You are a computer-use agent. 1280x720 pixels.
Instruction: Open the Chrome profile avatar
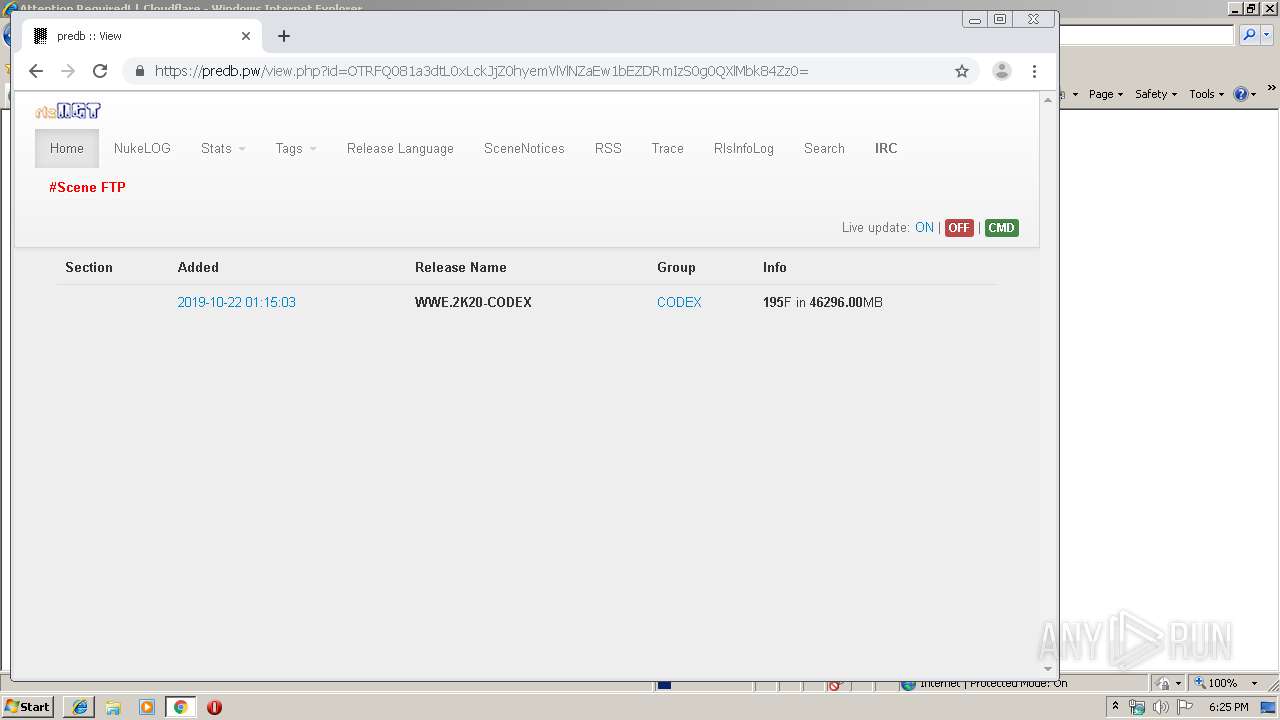[x=1001, y=71]
